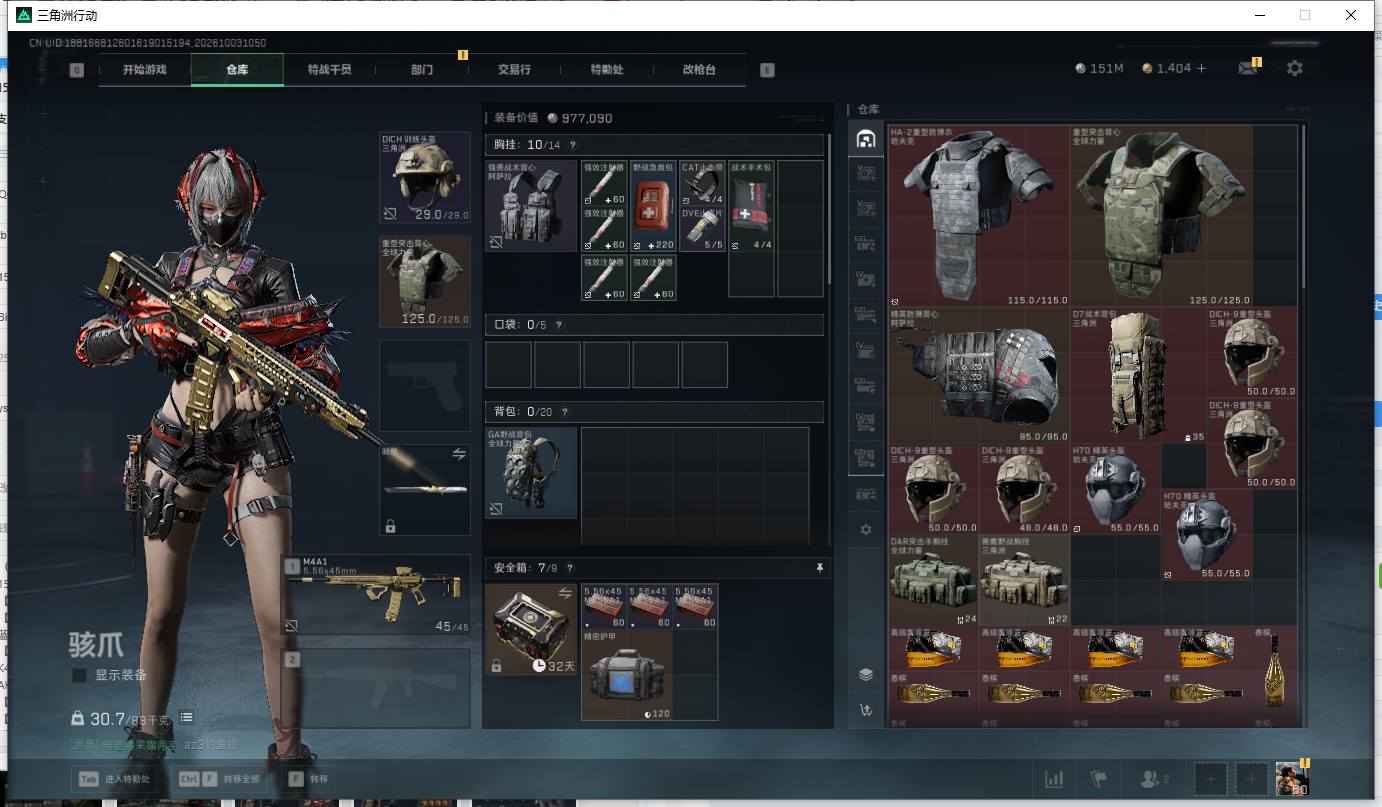Switch to the 开始游戏 tab
Image resolution: width=1382 pixels, height=807 pixels.
coord(145,70)
